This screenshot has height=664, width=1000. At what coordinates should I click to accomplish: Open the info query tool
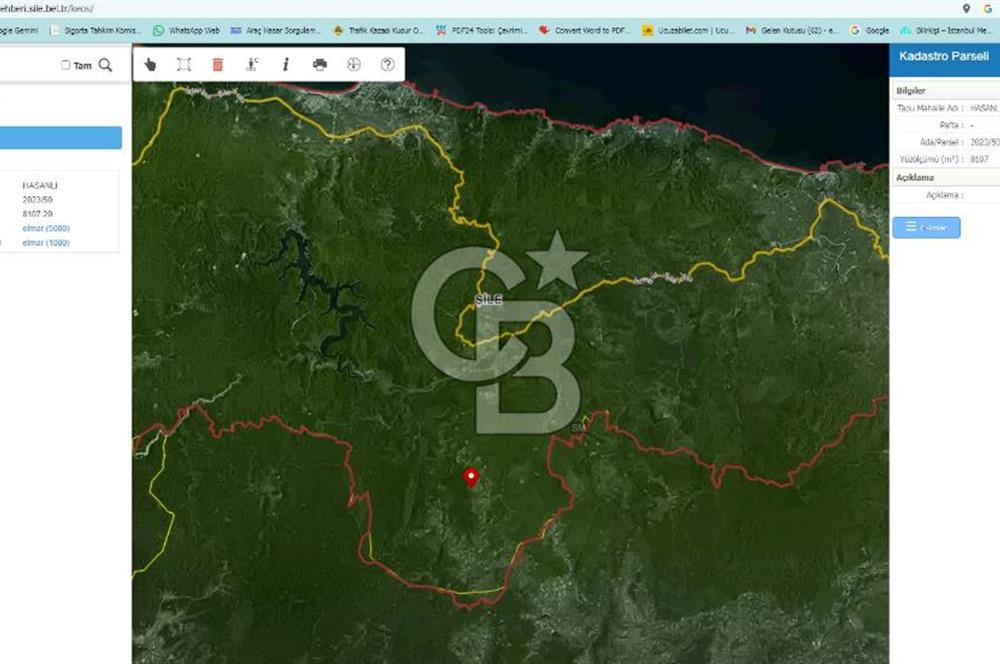pyautogui.click(x=286, y=65)
